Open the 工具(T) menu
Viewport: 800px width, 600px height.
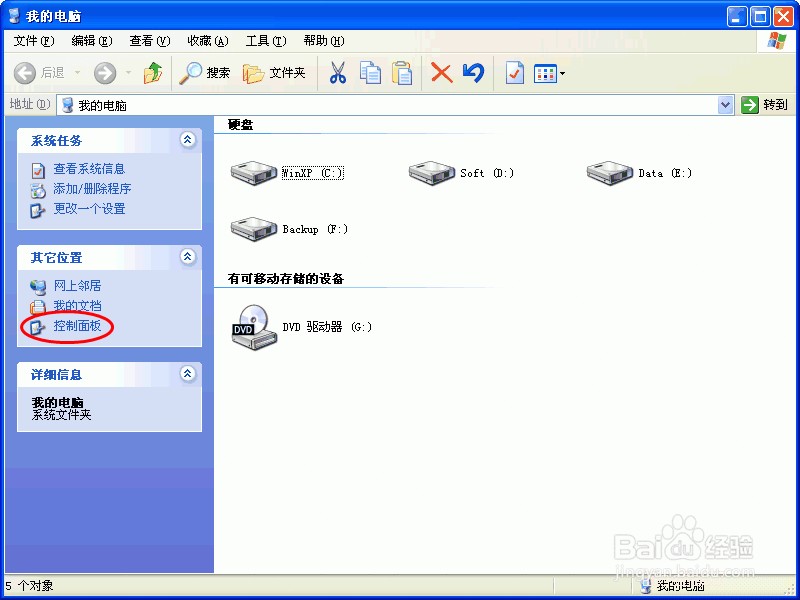[266, 41]
